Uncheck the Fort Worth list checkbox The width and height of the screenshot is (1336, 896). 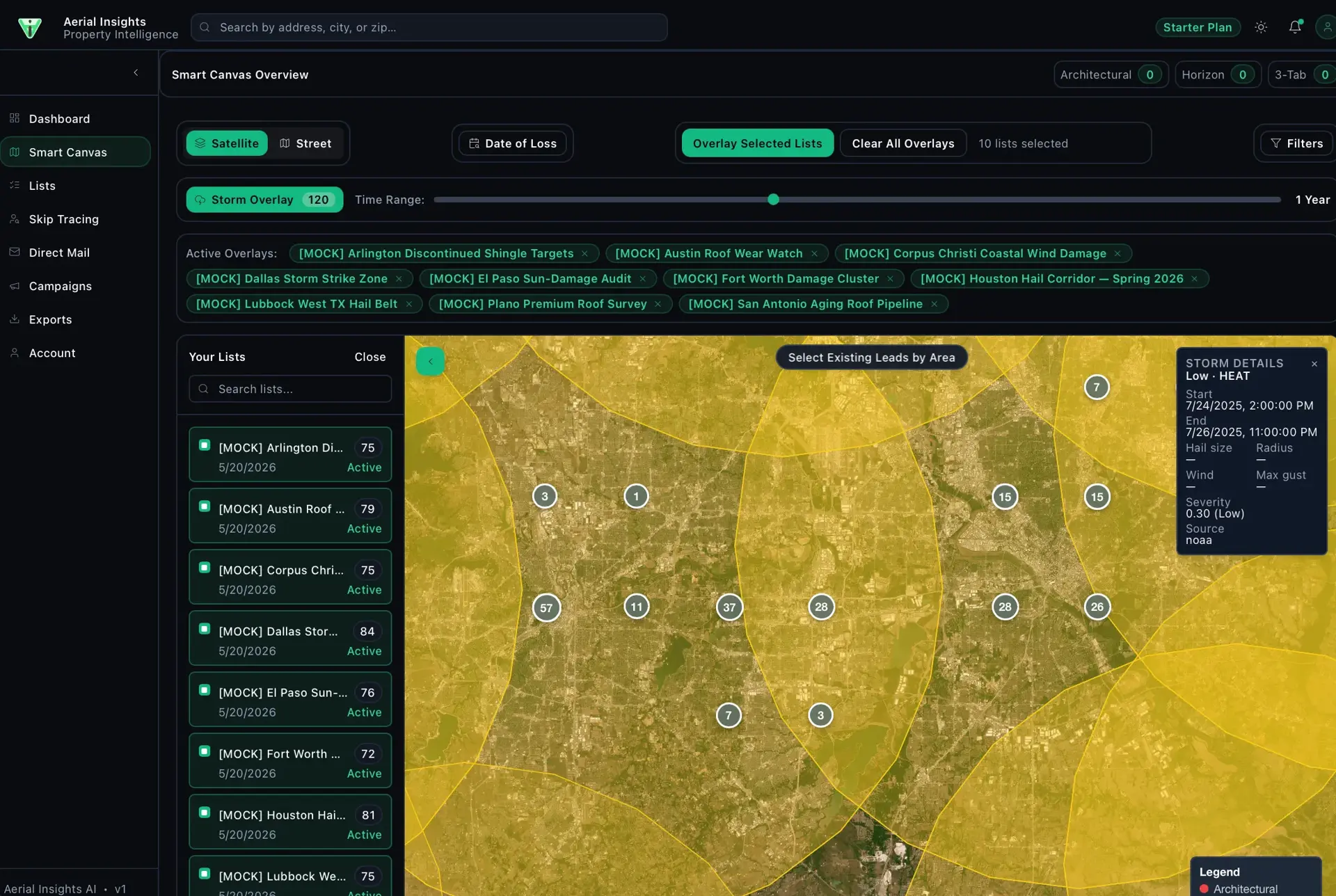click(x=205, y=751)
